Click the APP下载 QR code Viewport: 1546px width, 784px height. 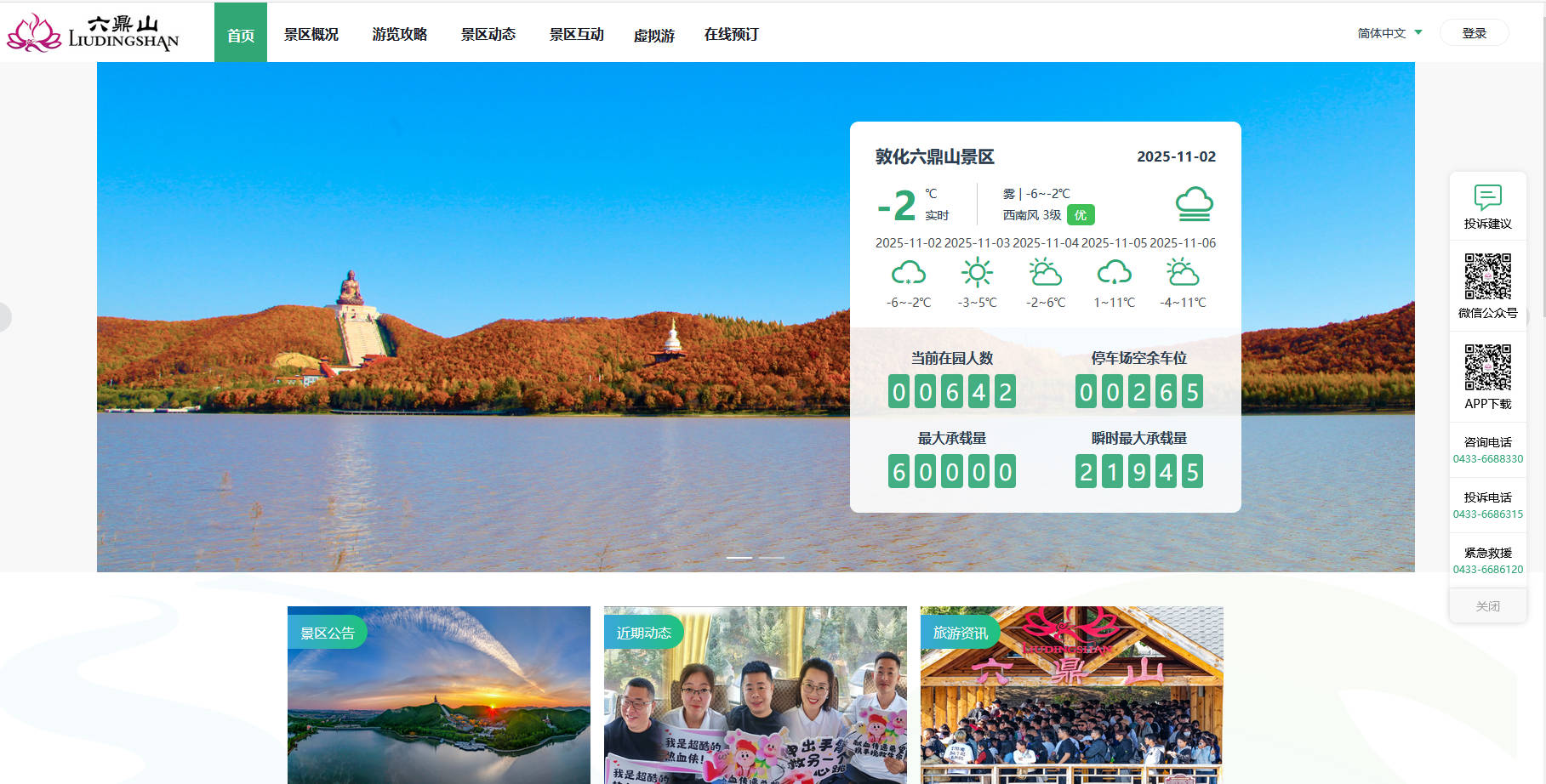1487,367
